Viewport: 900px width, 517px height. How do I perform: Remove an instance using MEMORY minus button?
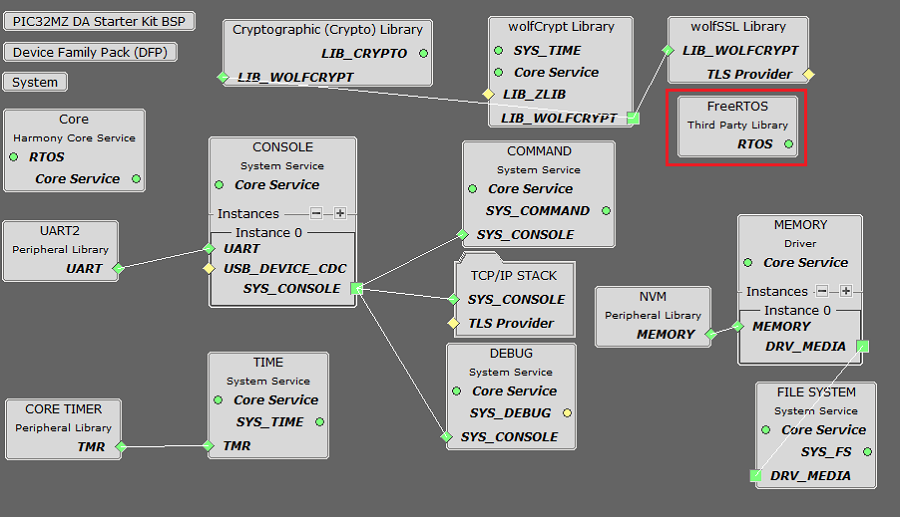click(822, 291)
